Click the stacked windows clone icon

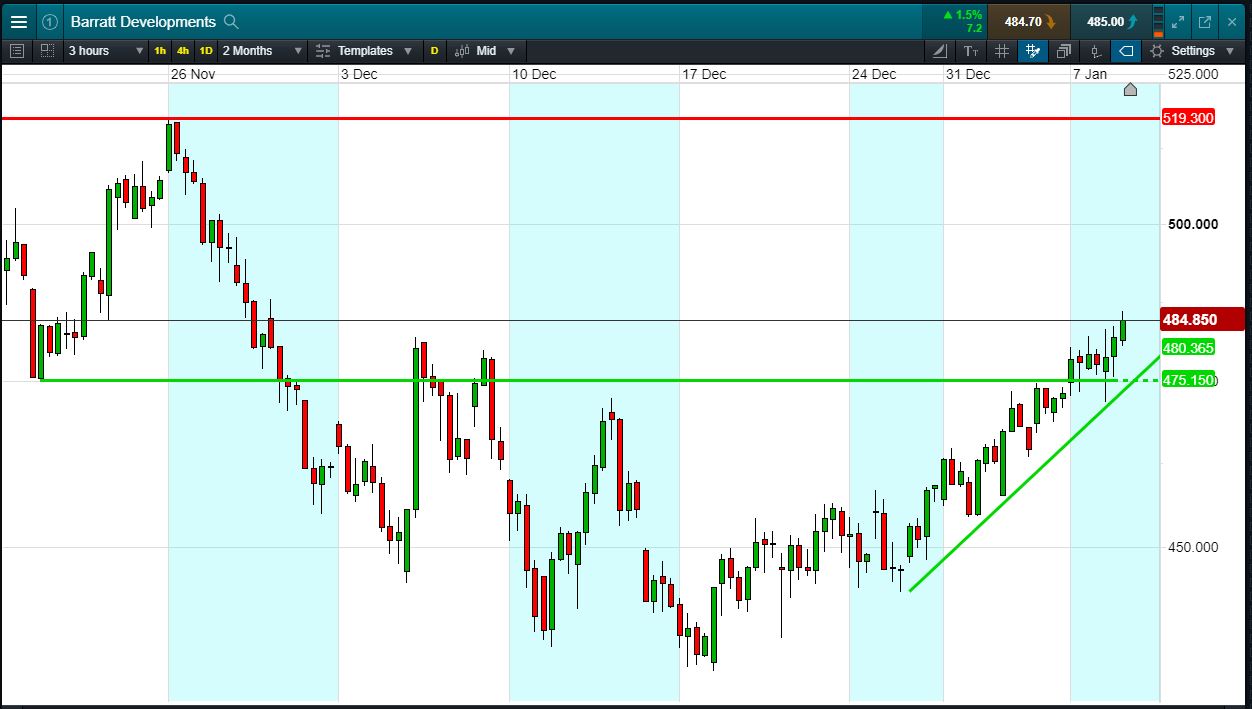click(x=1064, y=50)
